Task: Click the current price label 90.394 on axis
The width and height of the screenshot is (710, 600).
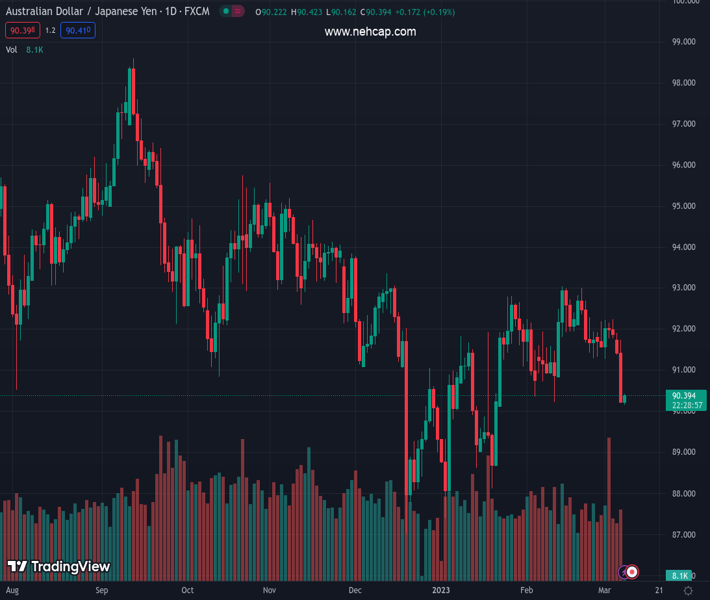Action: click(685, 395)
